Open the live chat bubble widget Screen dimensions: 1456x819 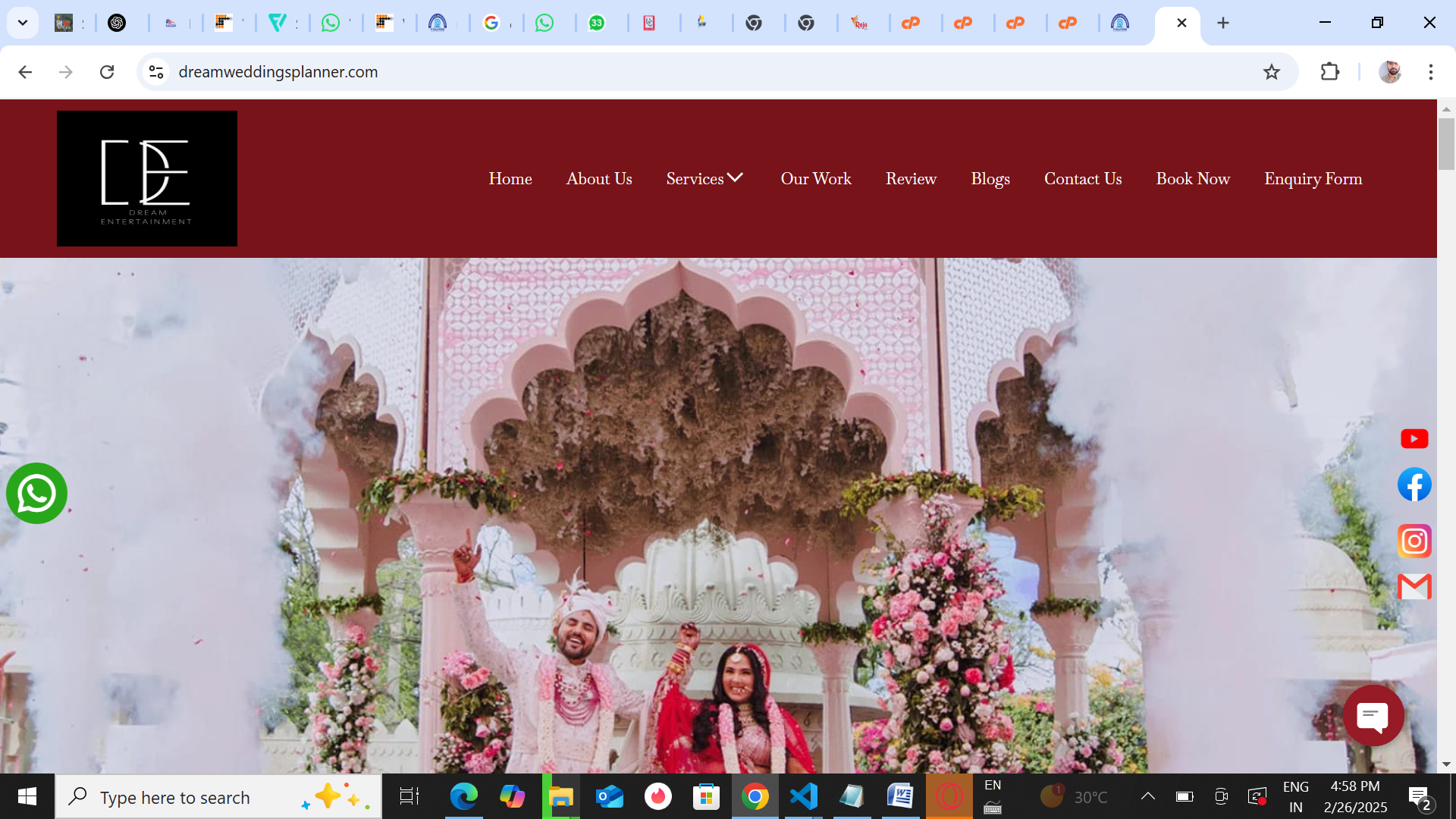pyautogui.click(x=1373, y=715)
